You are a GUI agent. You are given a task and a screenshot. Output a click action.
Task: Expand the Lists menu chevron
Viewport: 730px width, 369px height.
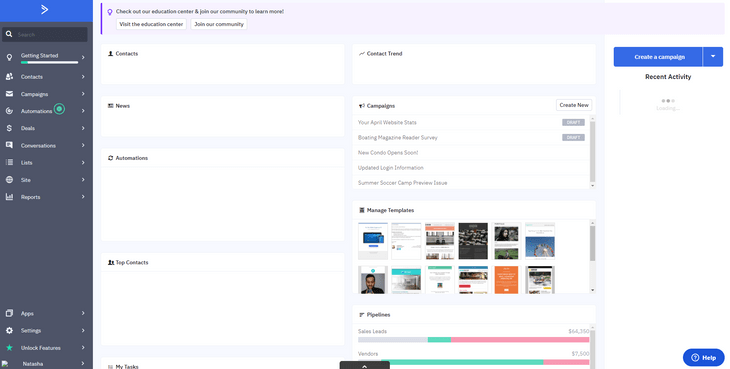pyautogui.click(x=83, y=162)
